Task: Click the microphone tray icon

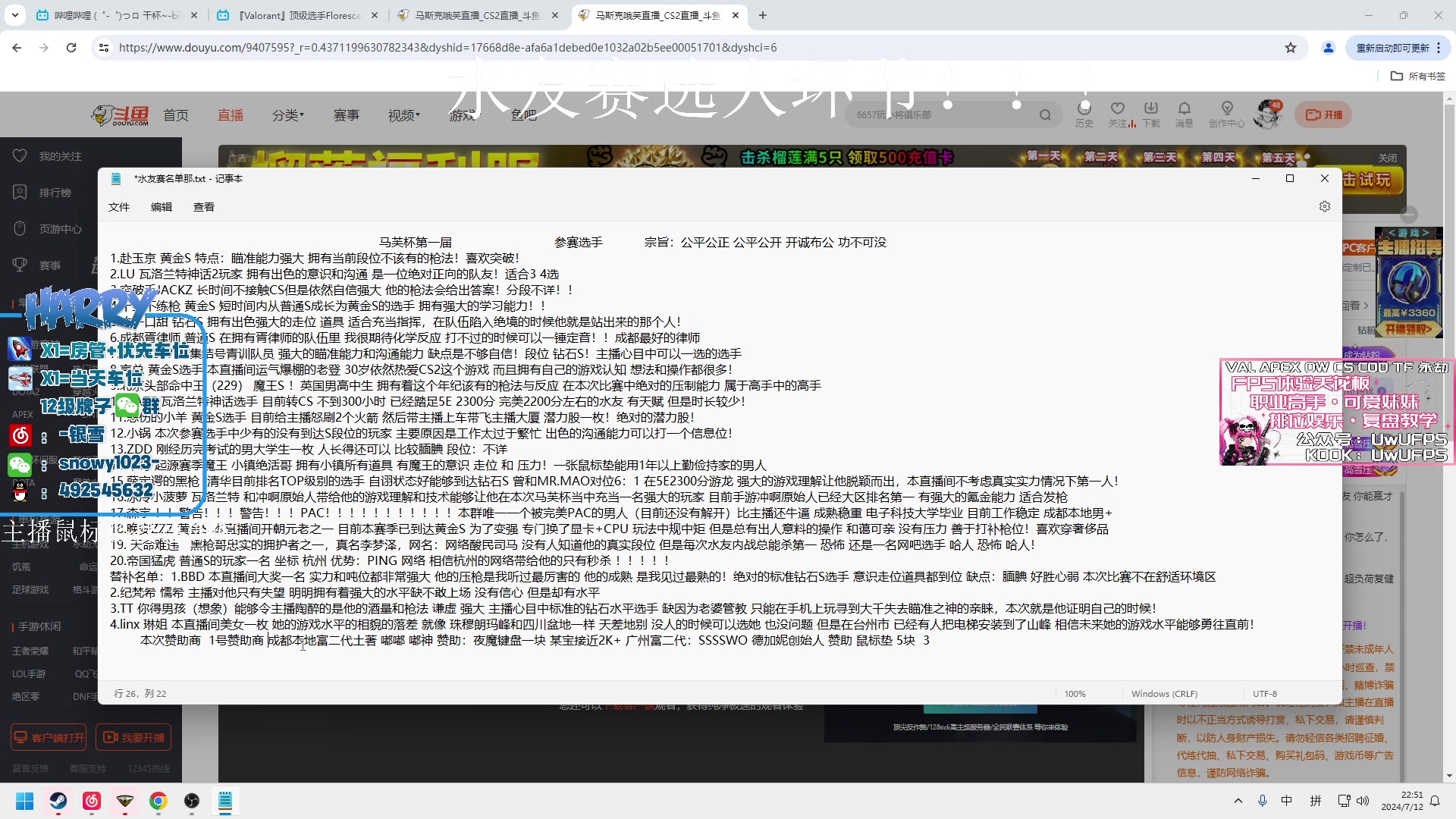Action: click(1263, 801)
